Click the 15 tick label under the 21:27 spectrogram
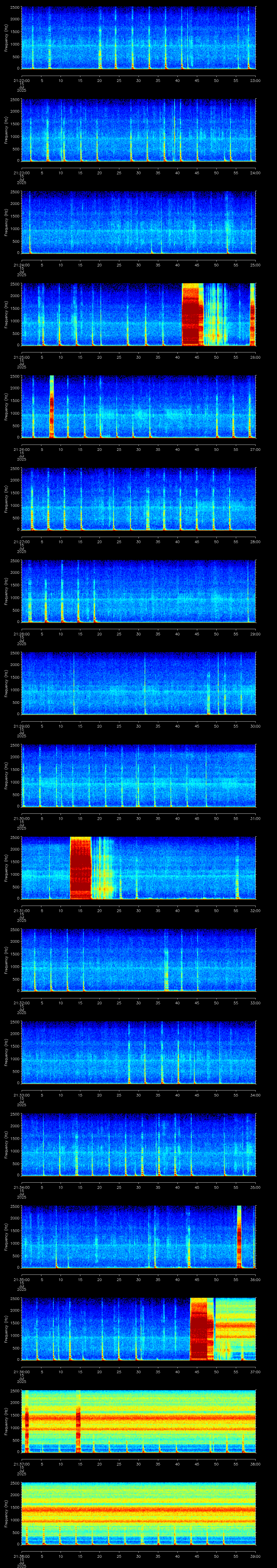Image resolution: width=277 pixels, height=1568 pixels. (x=80, y=542)
